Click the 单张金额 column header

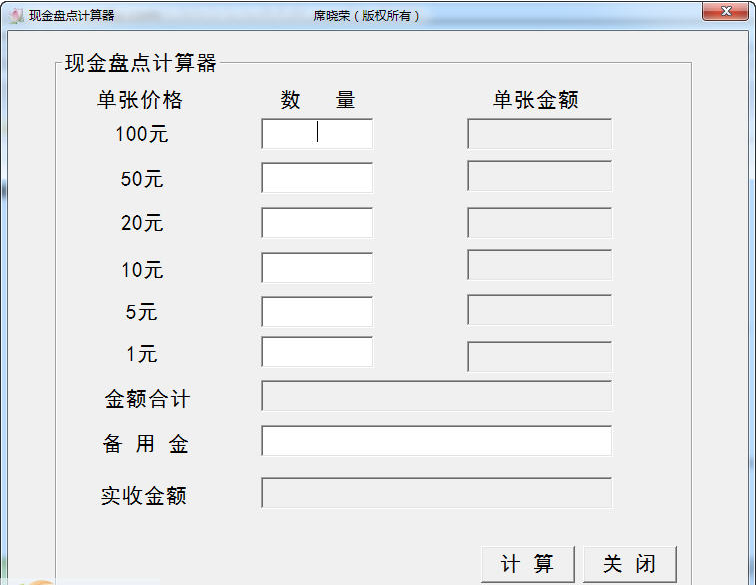tap(536, 100)
